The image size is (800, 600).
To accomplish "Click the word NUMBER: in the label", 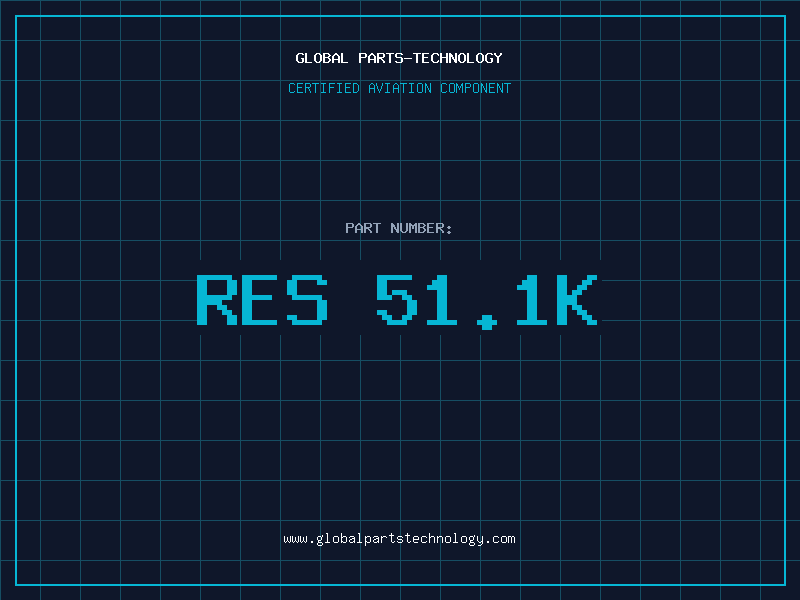I will click(x=422, y=228).
